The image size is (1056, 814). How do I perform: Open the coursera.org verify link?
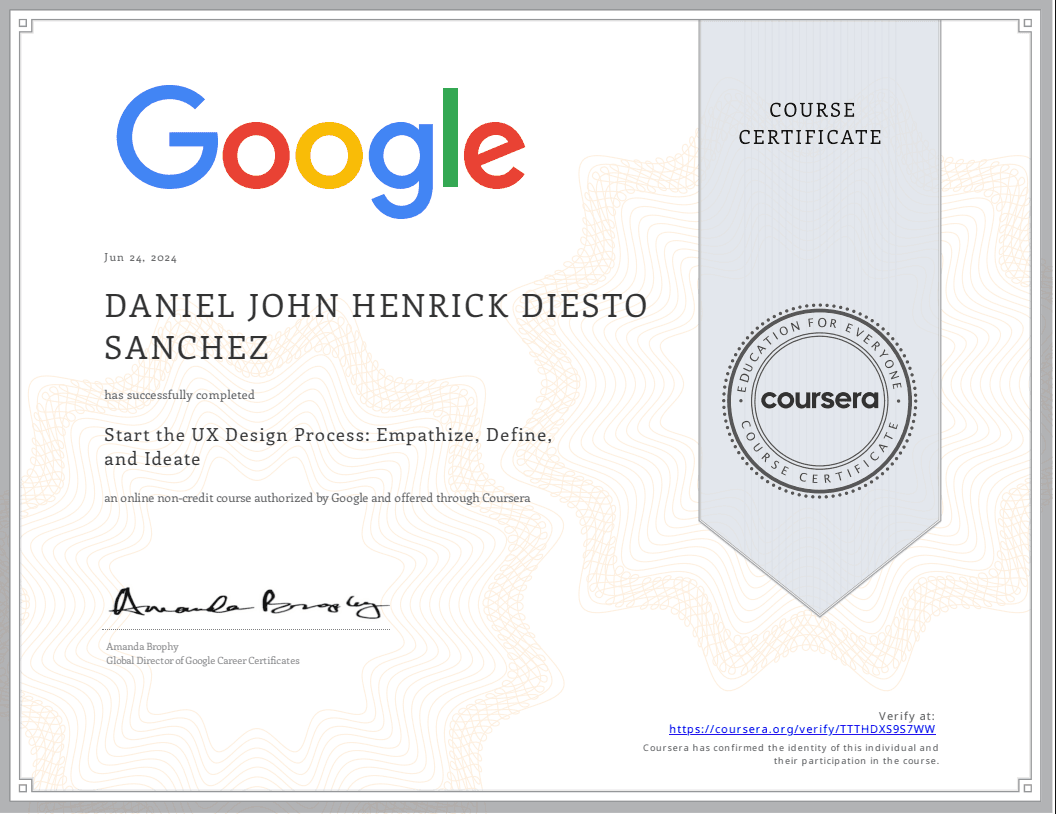[802, 729]
